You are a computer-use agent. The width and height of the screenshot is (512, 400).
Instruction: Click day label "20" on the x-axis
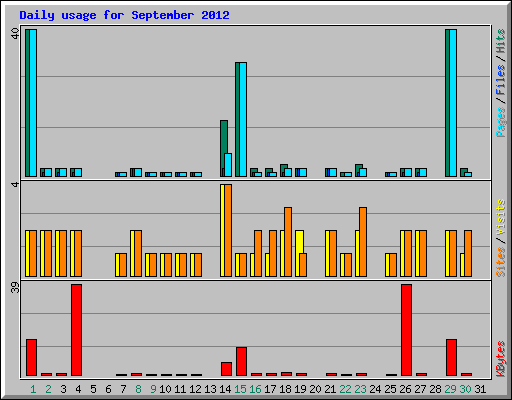click(x=315, y=389)
